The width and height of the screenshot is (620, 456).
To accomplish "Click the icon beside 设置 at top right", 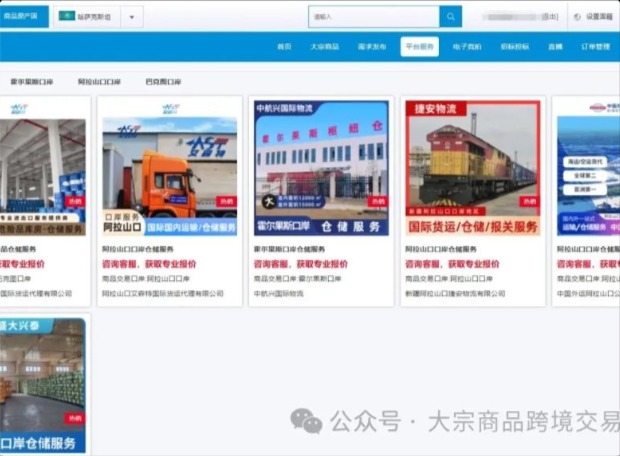I will pos(577,17).
